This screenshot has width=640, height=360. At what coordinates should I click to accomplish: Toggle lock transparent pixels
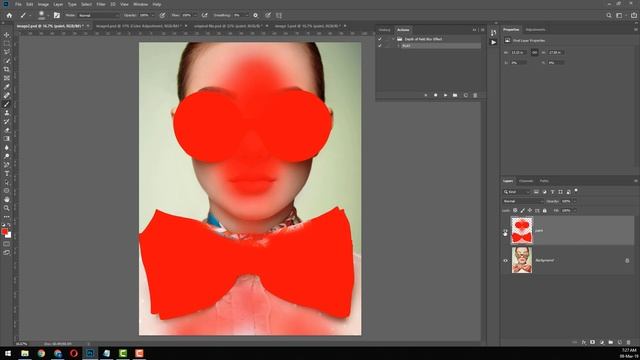515,211
